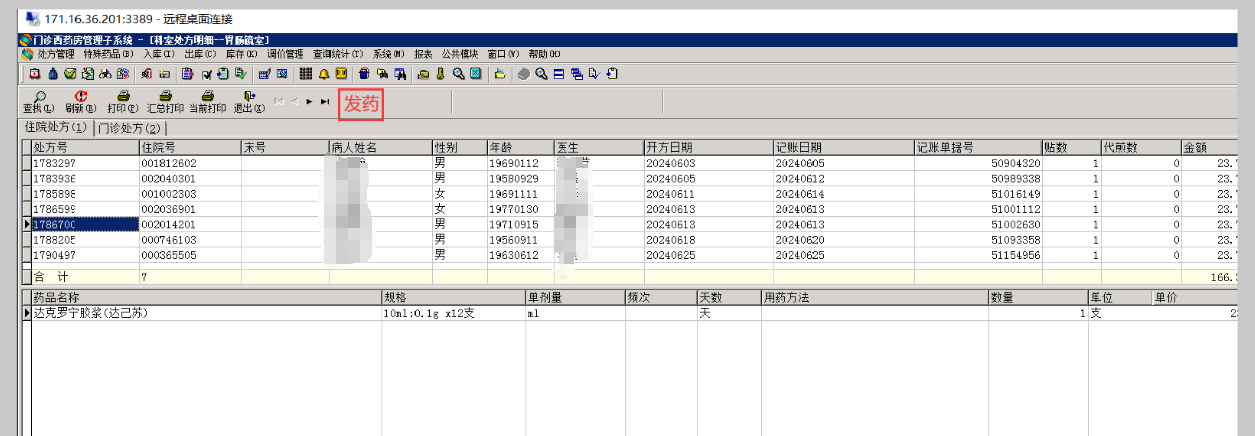Click the blue jar with red lid icon
Screen dimensions: 1255x436
(364, 74)
